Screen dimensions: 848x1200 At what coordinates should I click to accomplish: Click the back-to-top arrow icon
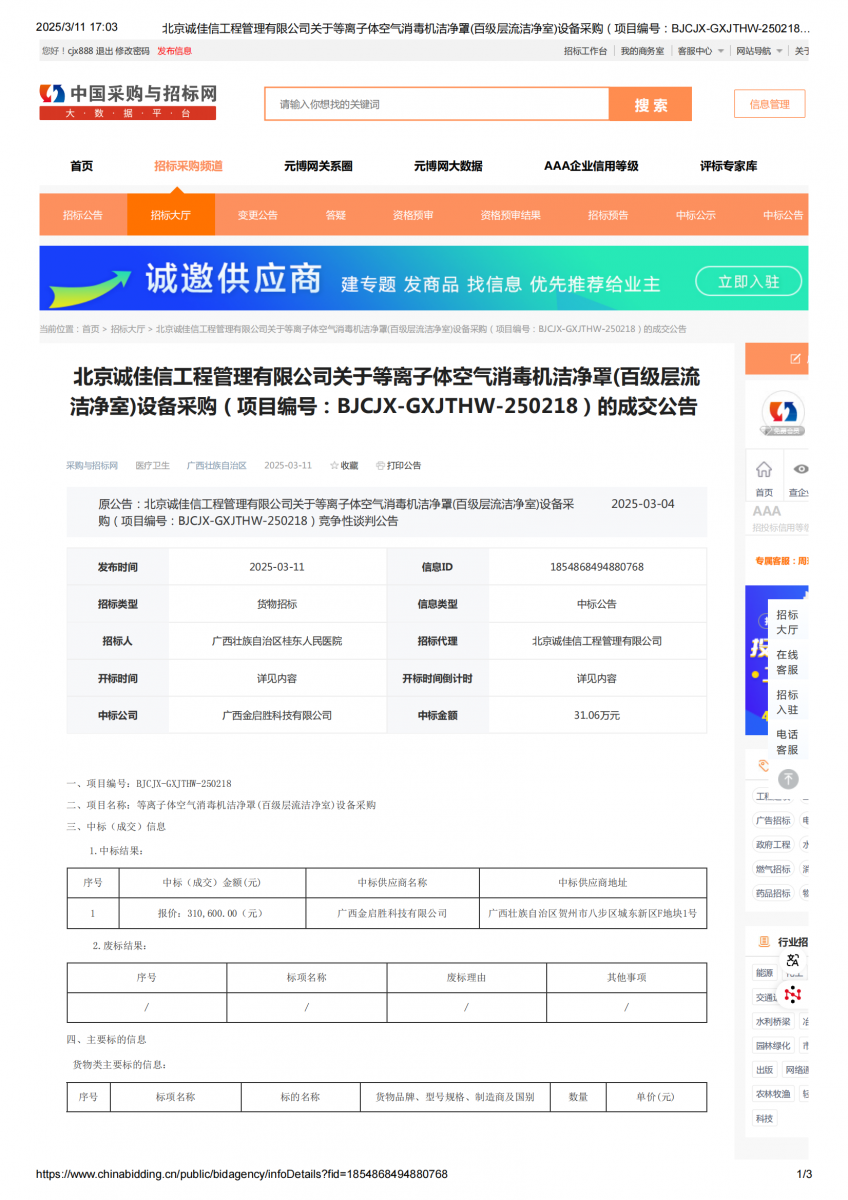789,778
